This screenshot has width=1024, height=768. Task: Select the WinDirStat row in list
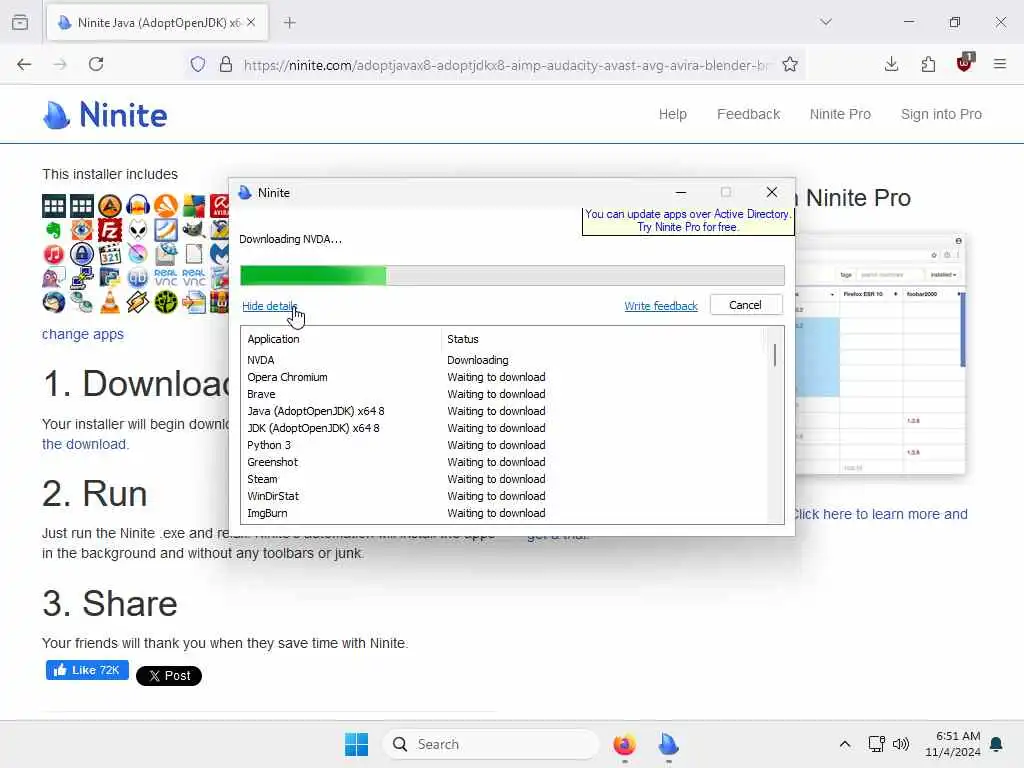(504, 496)
